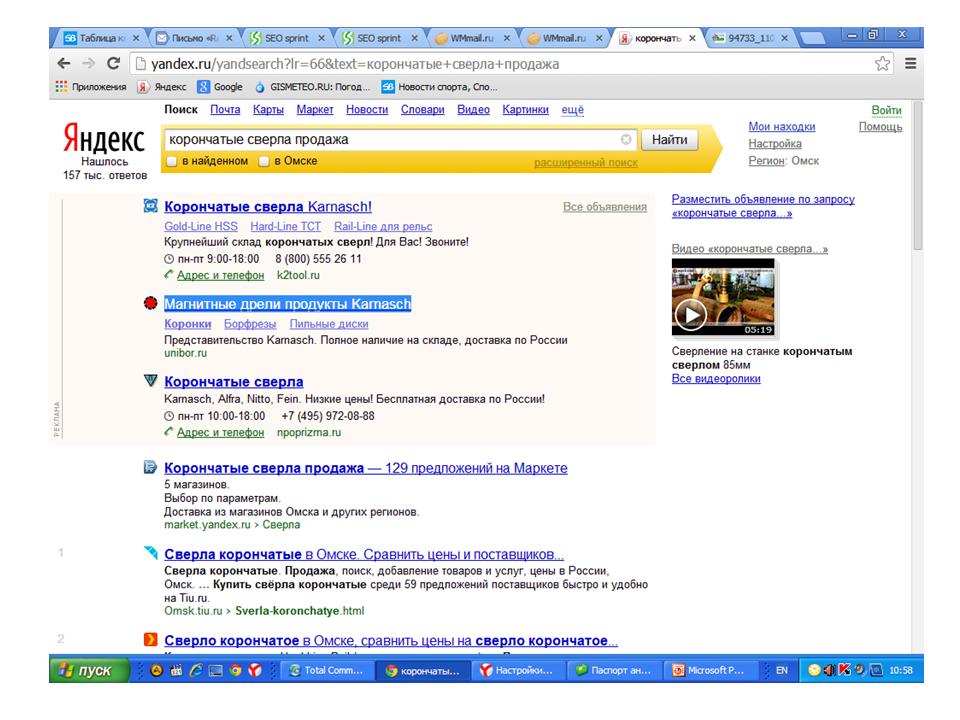The height and width of the screenshot is (720, 960).
Task: Open the GISMETEO.RU bookmark
Action: tap(312, 87)
